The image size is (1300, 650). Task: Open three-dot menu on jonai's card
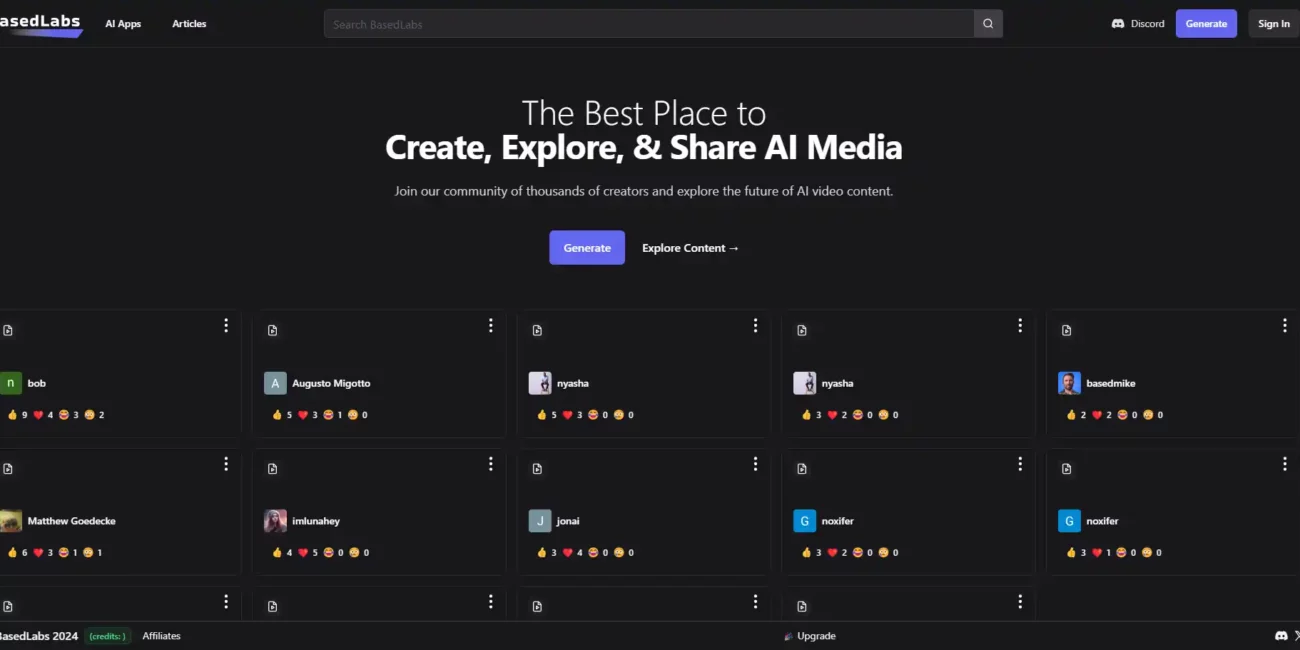(755, 463)
